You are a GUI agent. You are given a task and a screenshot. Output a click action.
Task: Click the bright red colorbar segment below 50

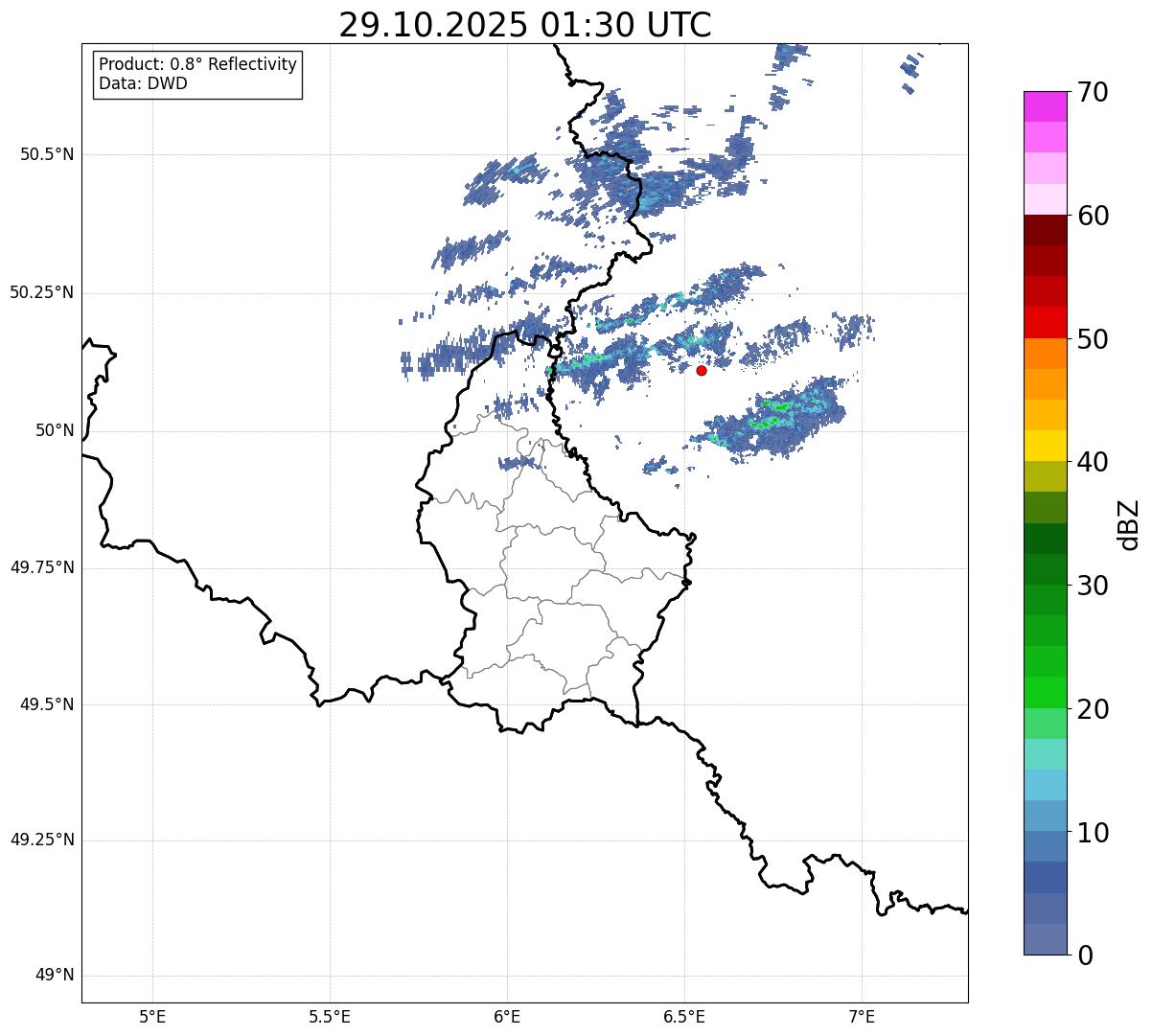(1046, 323)
